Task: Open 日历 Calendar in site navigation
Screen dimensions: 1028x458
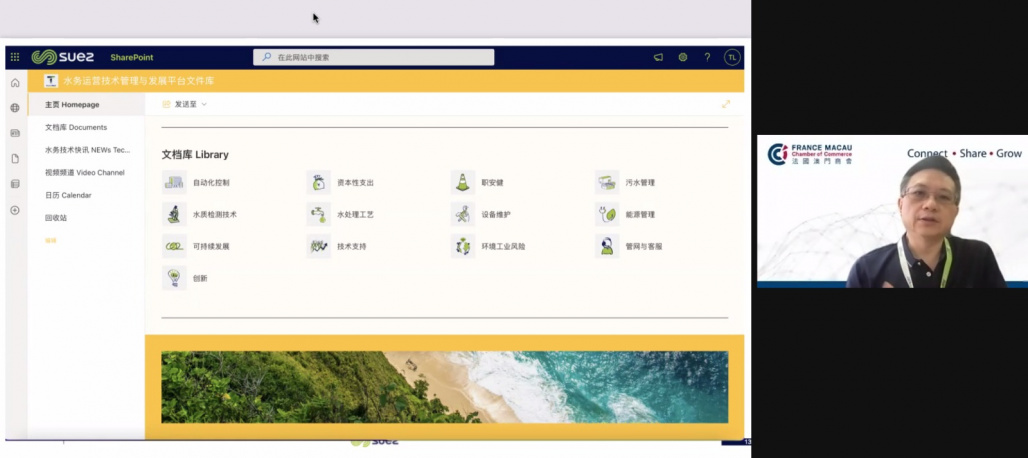Action: pyautogui.click(x=68, y=195)
